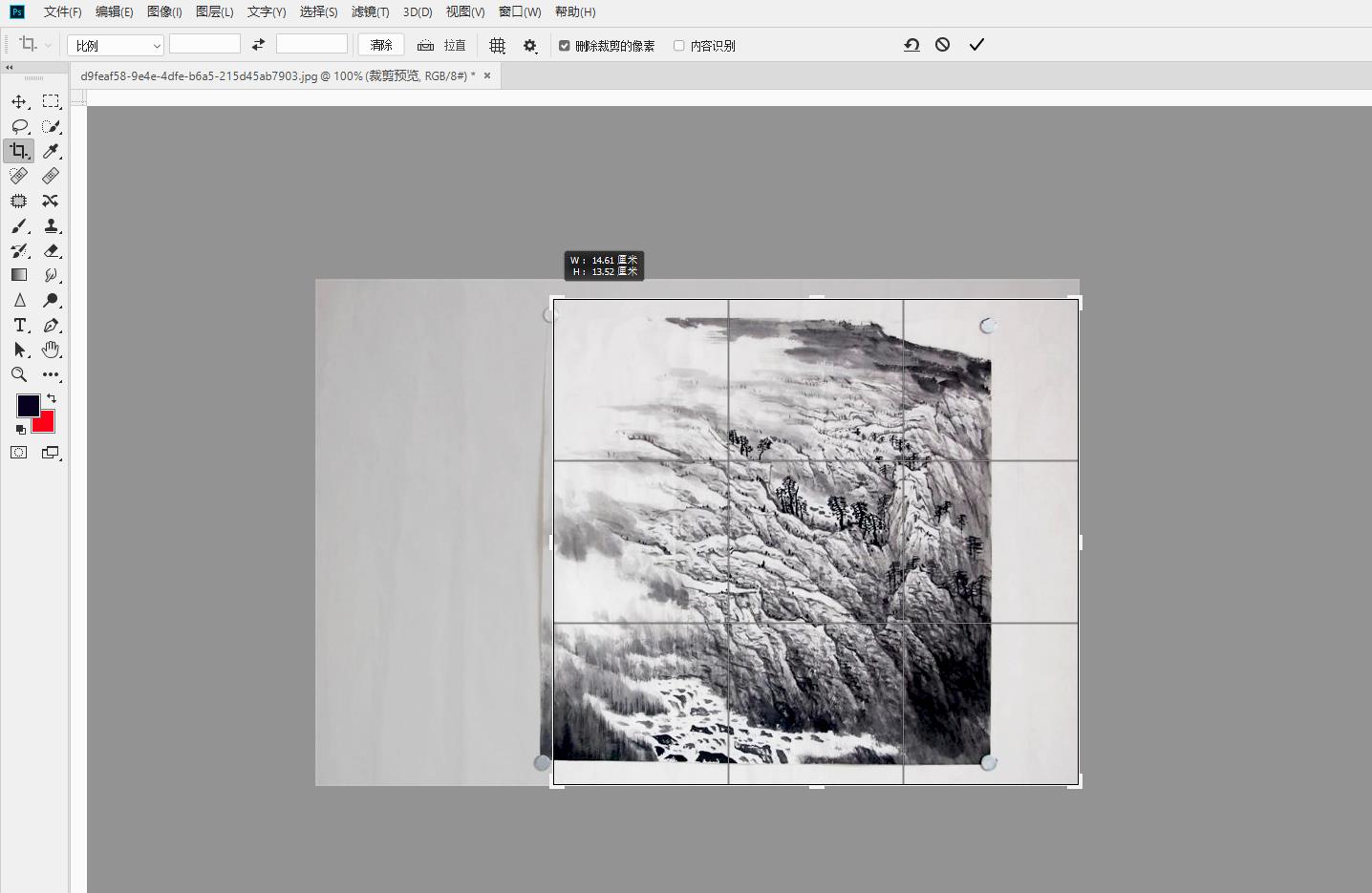
Task: Cancel the crop operation icon
Action: point(943,45)
